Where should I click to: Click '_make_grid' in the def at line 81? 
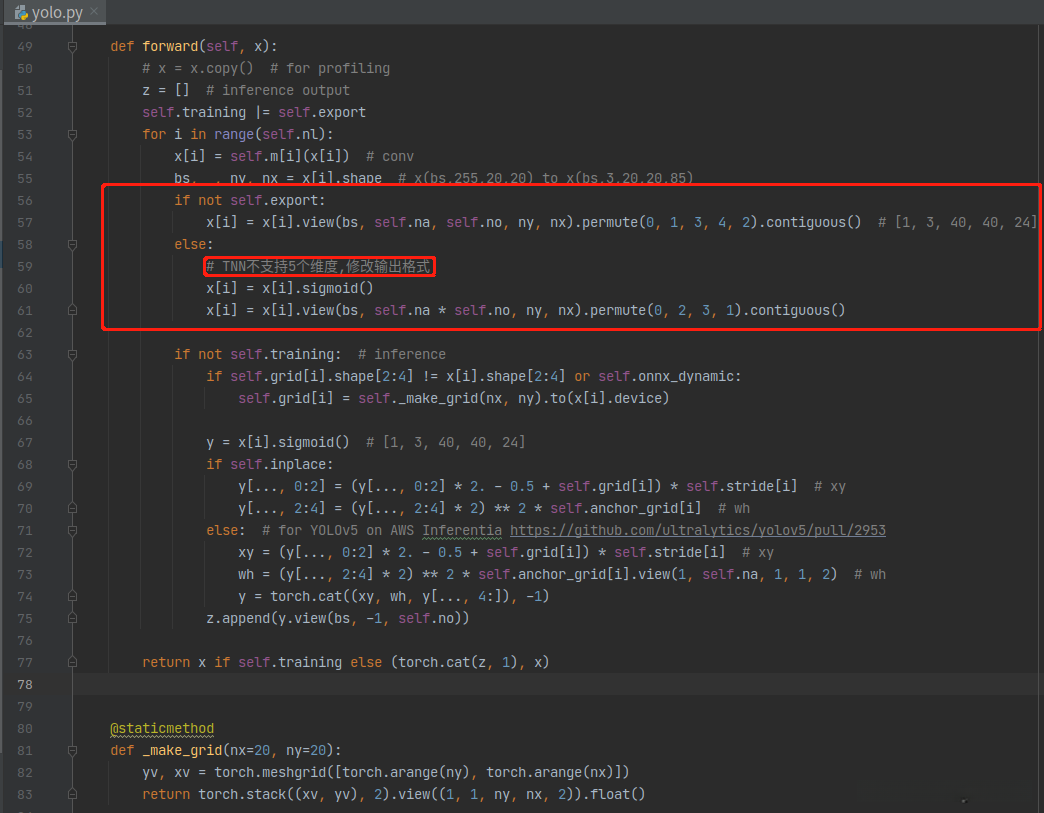[x=182, y=750]
